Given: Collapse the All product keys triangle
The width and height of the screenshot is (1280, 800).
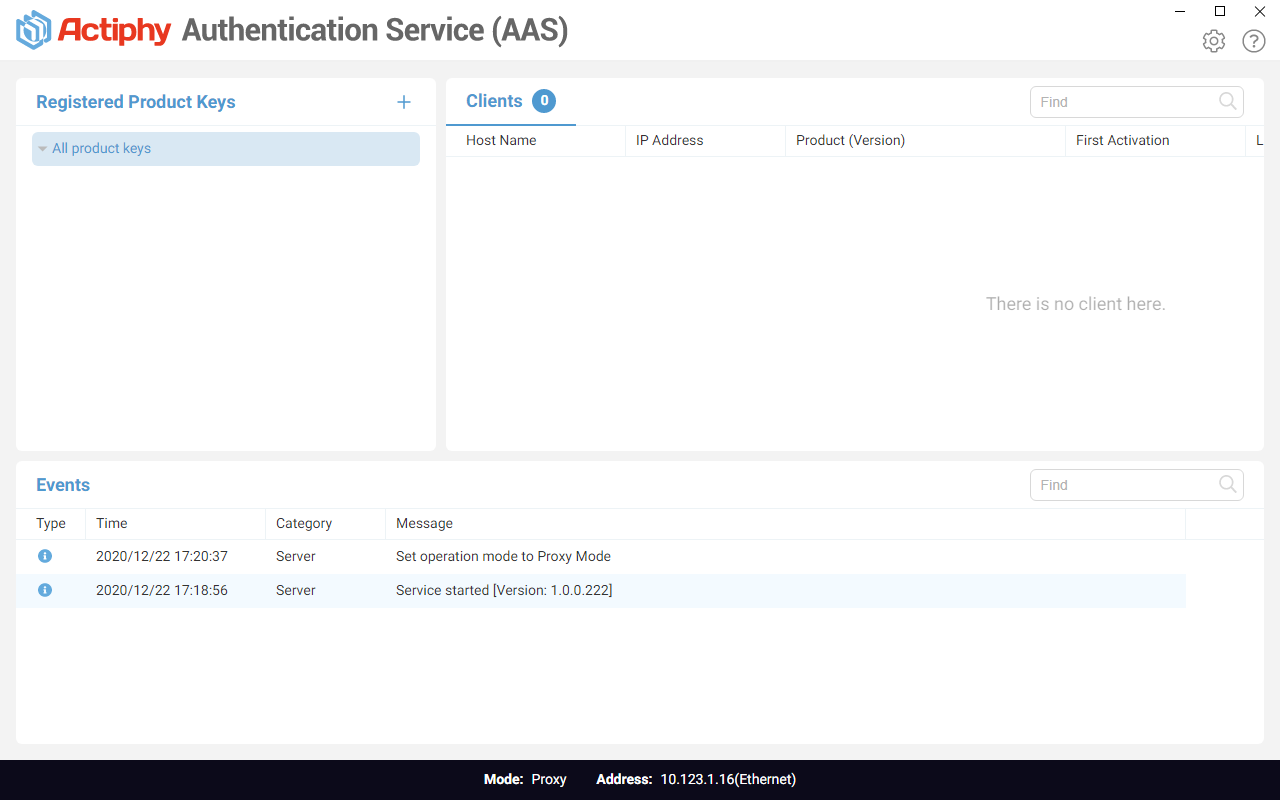Looking at the screenshot, I should click(43, 149).
